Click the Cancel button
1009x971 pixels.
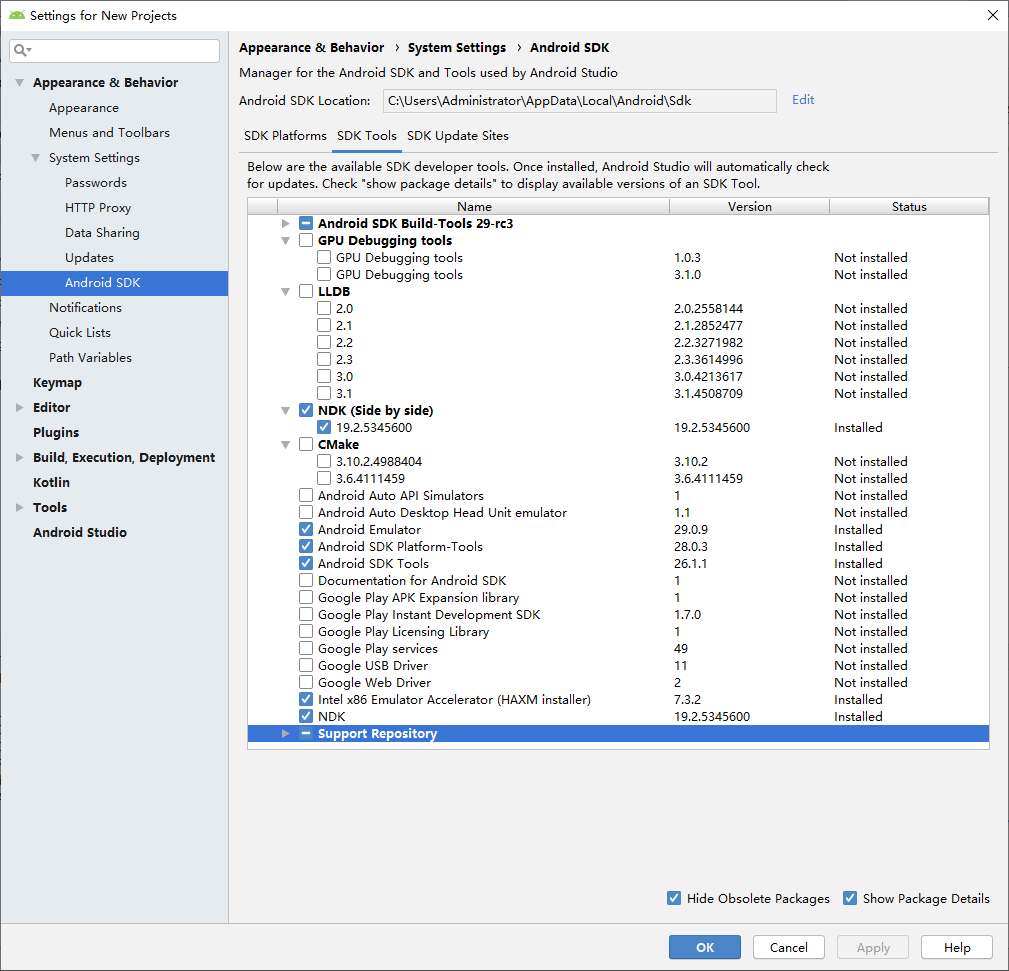pyautogui.click(x=789, y=947)
